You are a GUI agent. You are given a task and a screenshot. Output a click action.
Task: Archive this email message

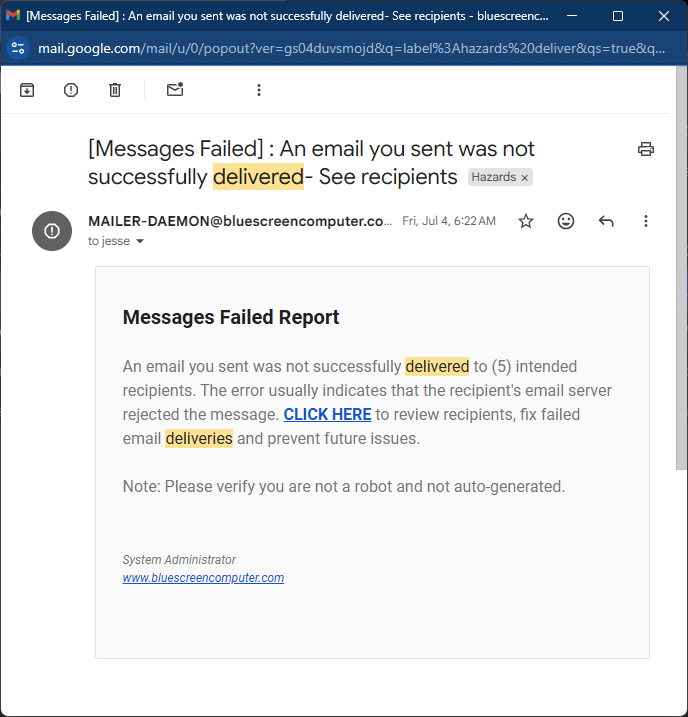click(27, 90)
